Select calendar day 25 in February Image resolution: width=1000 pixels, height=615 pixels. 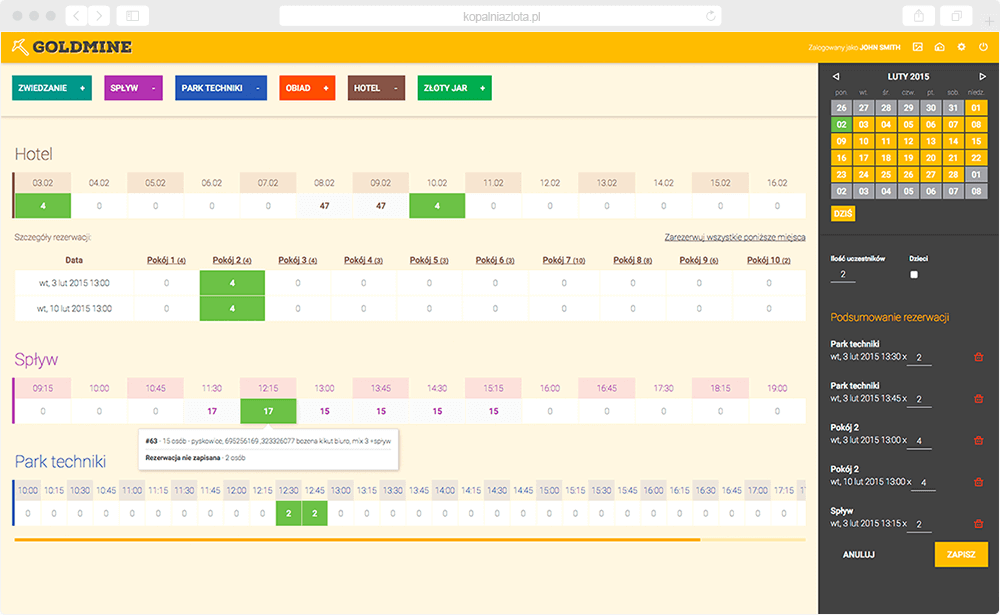pos(886,174)
